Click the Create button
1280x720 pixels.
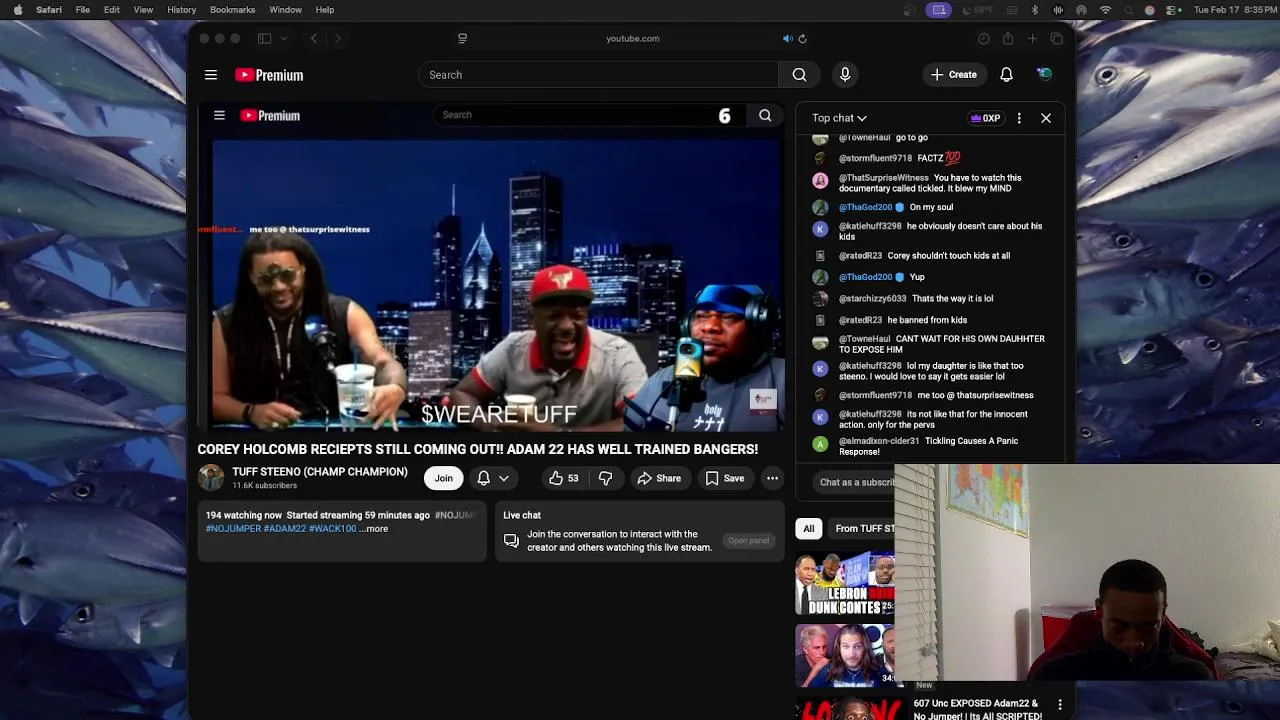[954, 75]
